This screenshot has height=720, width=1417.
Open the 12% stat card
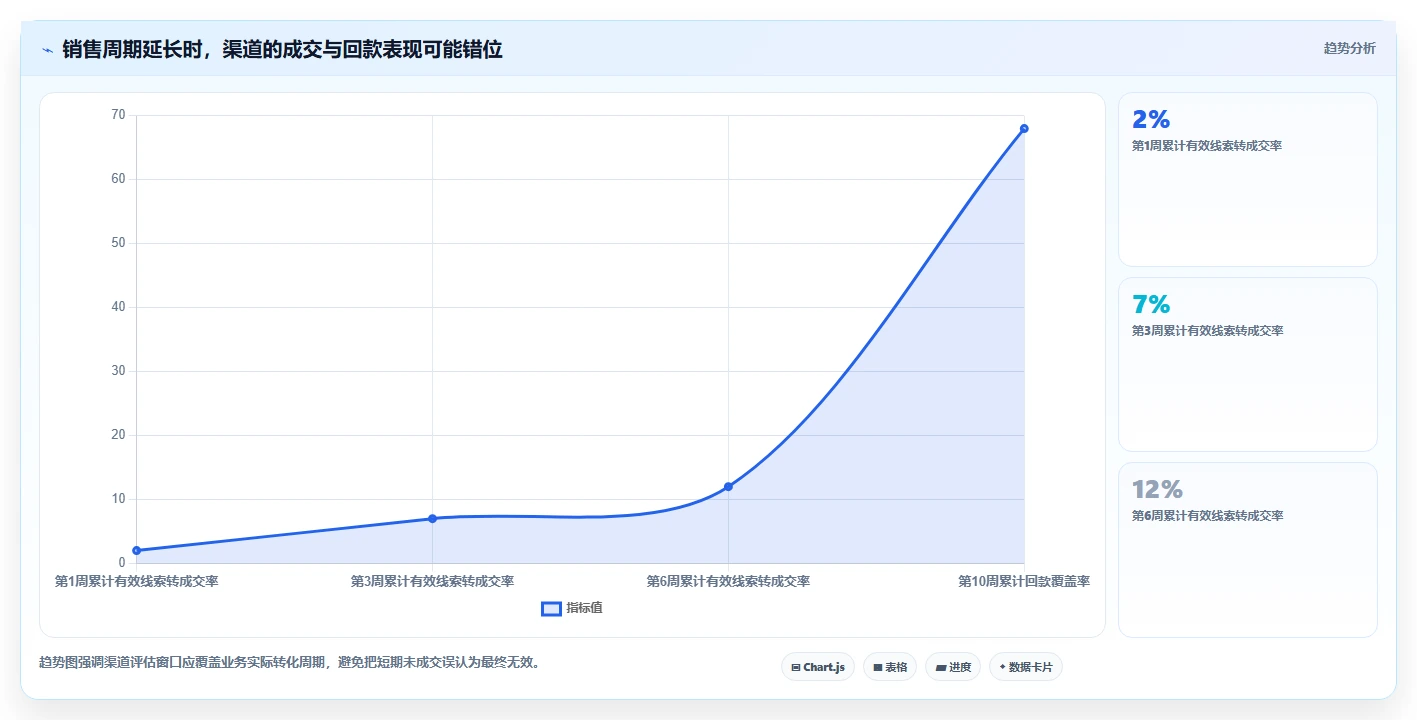tap(1247, 549)
